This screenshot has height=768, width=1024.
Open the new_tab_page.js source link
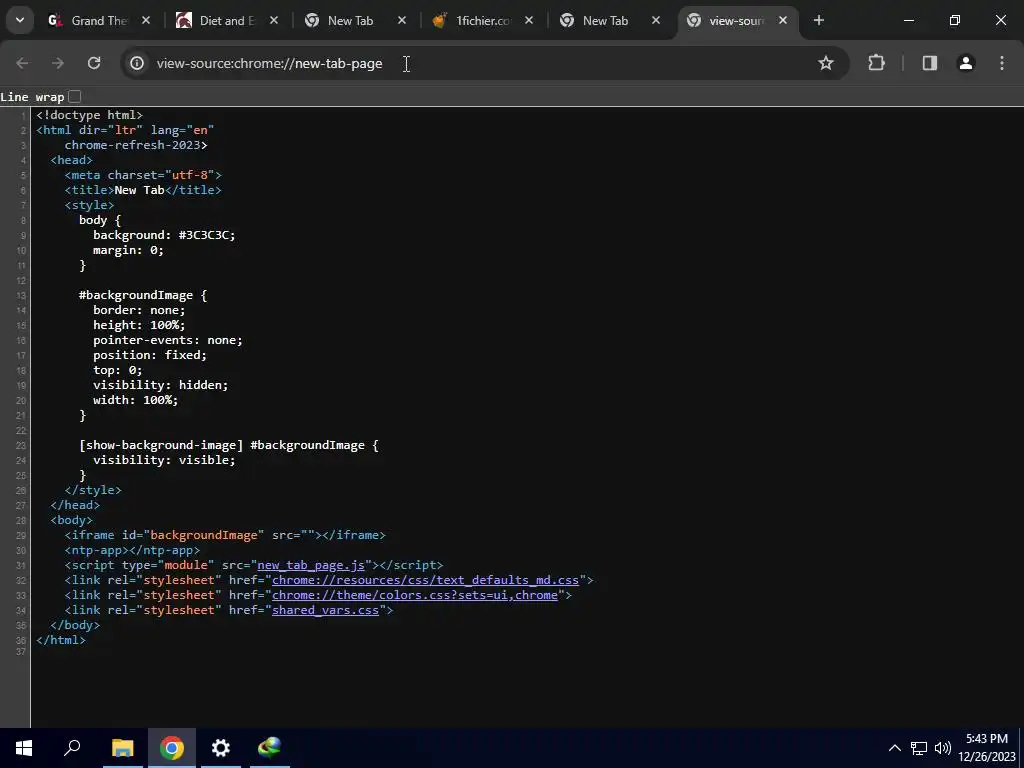tap(311, 565)
